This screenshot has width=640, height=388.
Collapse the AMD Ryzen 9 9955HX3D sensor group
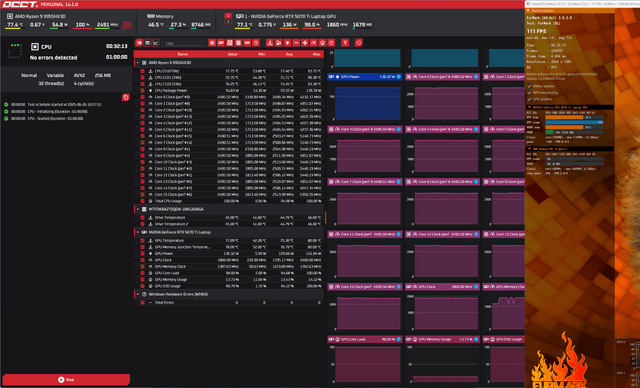coord(138,63)
